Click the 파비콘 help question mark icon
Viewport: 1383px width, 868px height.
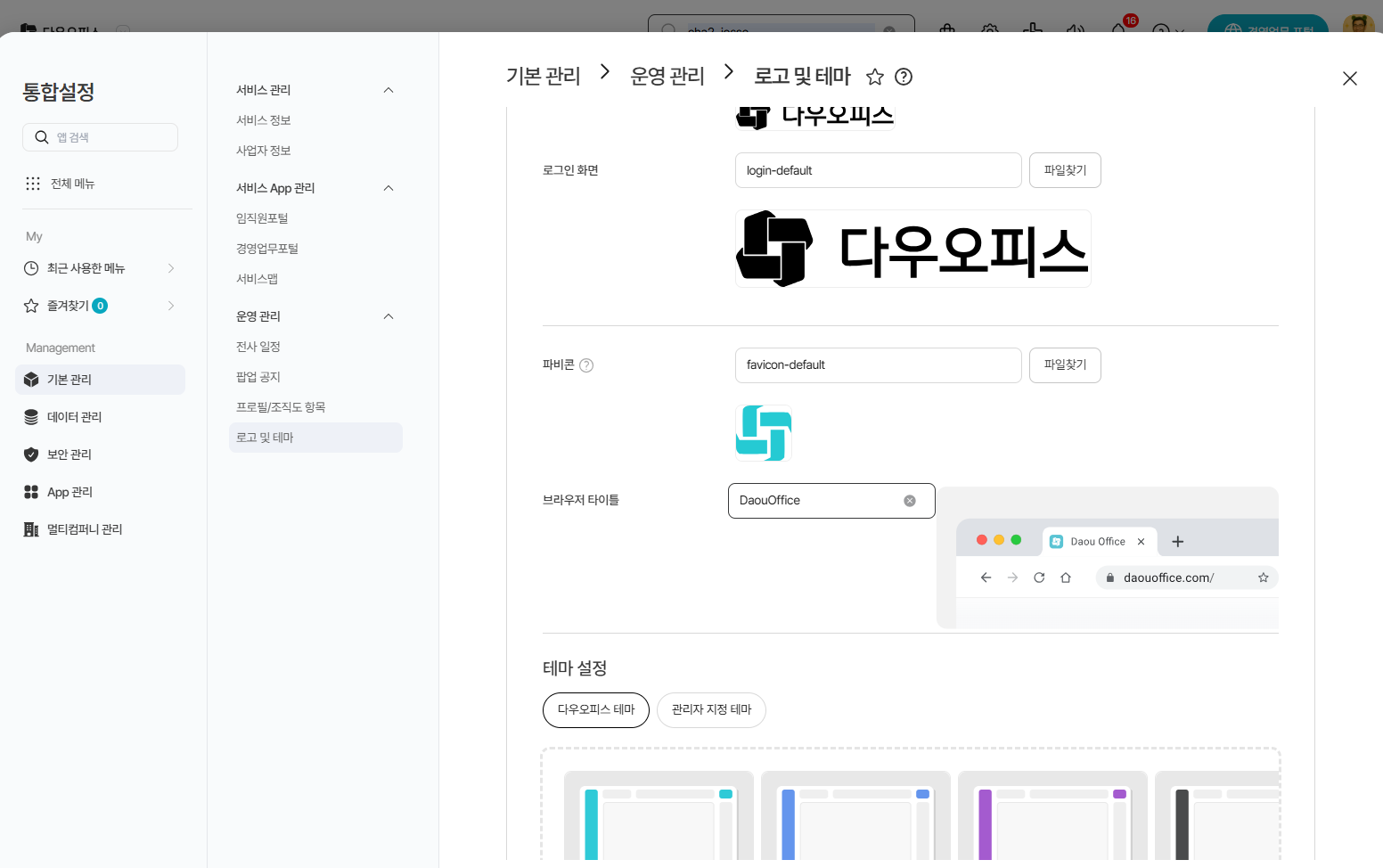click(x=586, y=365)
